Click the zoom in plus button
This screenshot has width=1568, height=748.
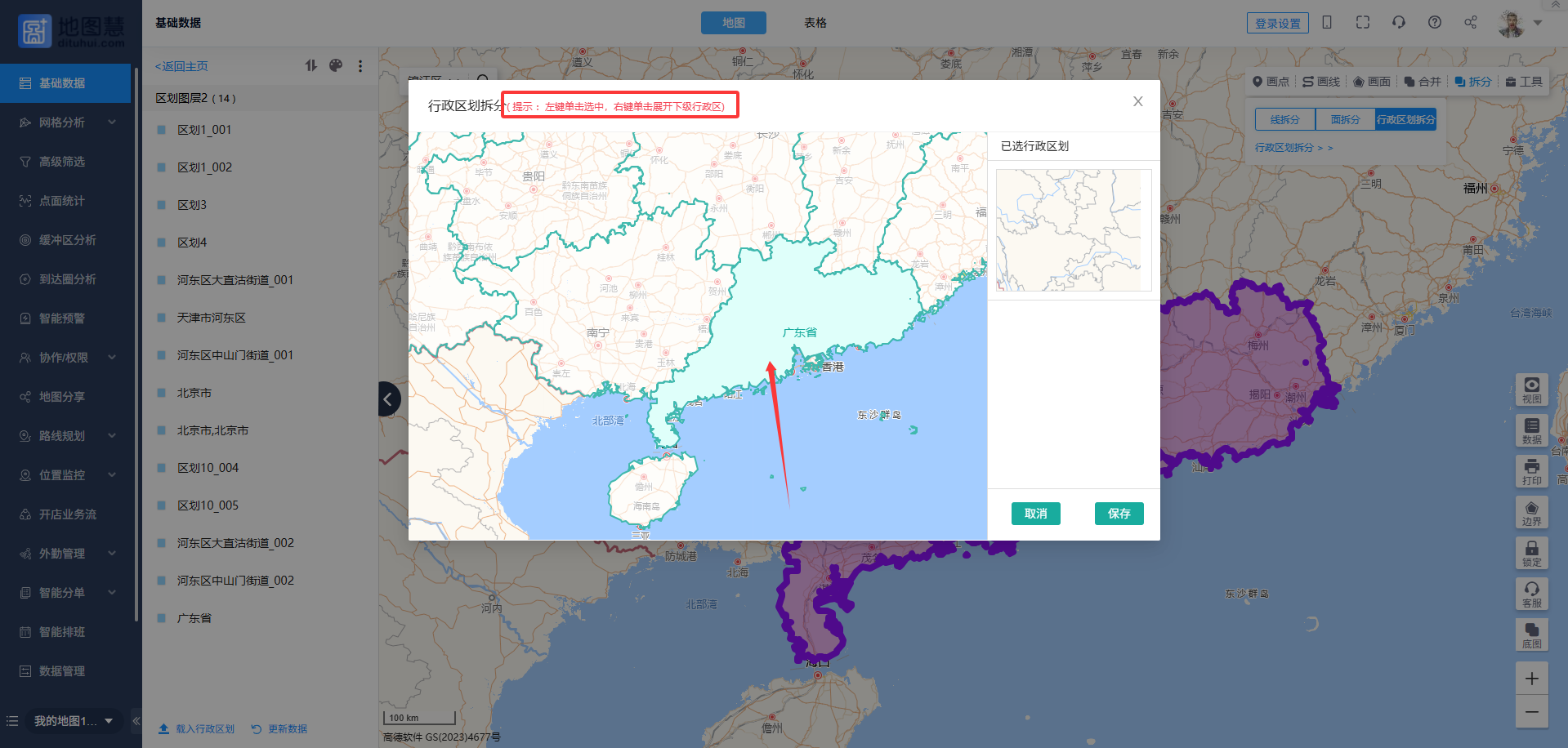tap(1531, 679)
